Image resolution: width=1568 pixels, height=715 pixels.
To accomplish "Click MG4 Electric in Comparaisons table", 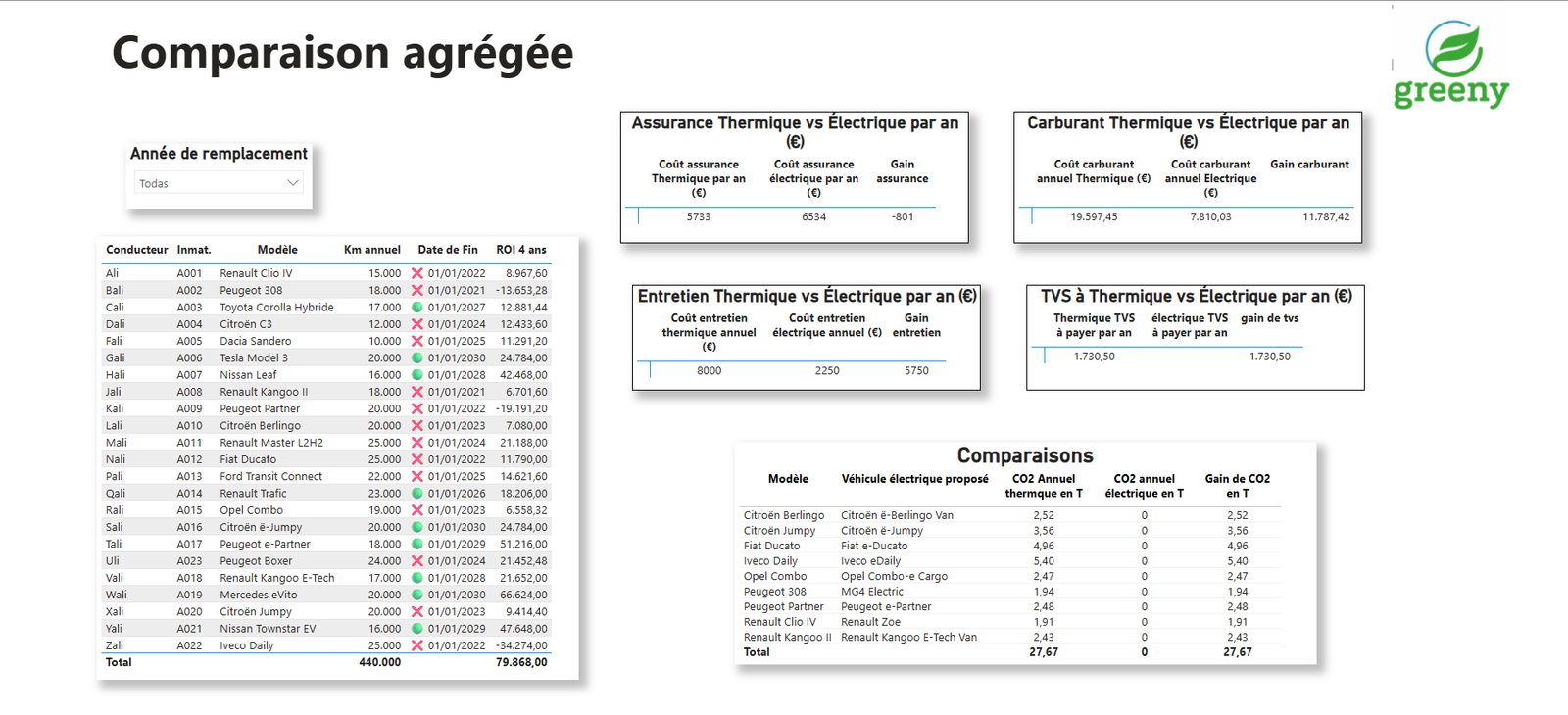I will coord(872,592).
